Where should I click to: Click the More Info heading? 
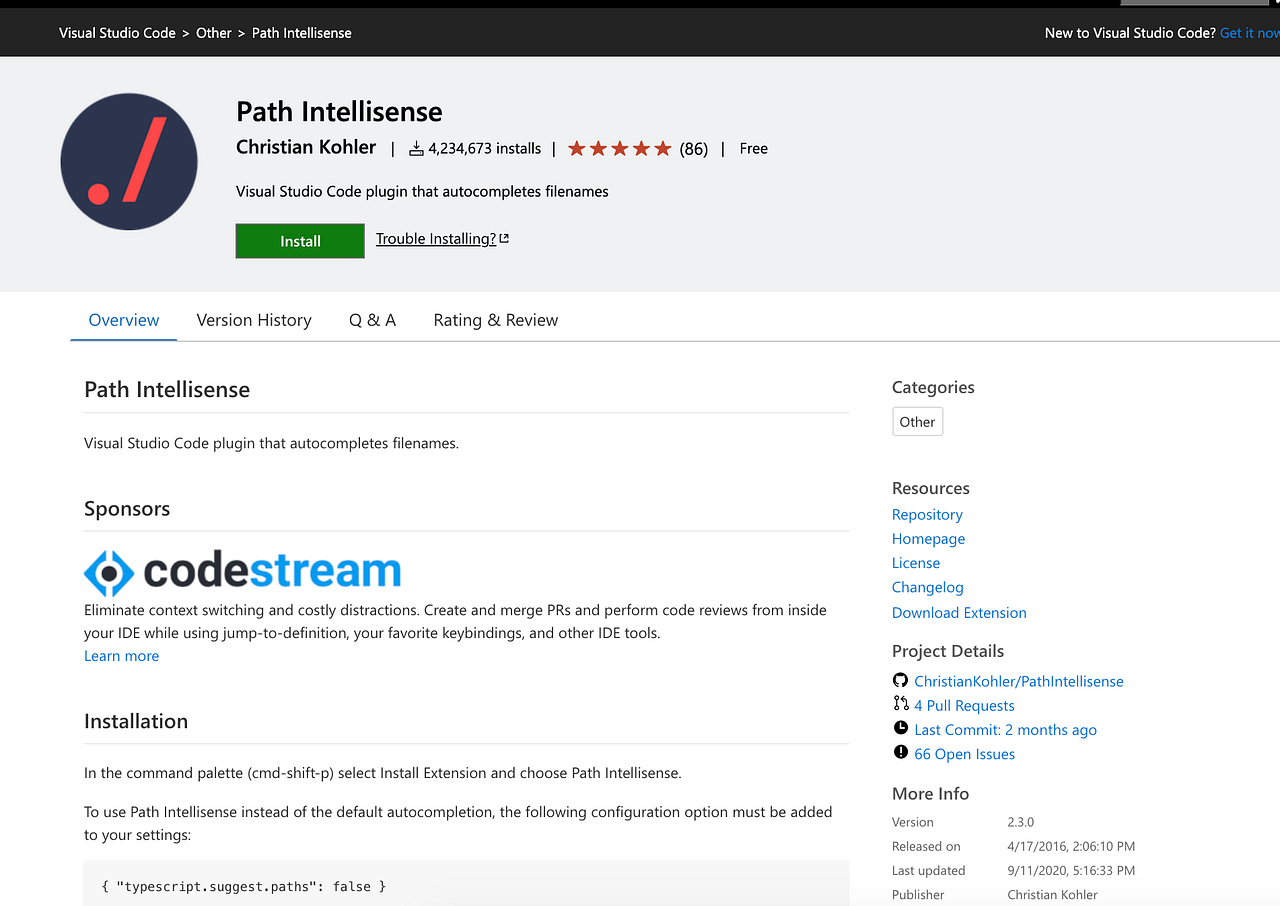click(930, 793)
